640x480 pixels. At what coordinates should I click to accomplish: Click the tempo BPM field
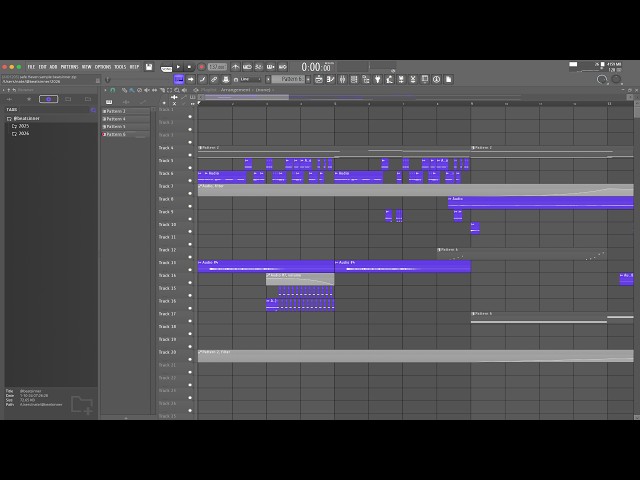point(217,67)
